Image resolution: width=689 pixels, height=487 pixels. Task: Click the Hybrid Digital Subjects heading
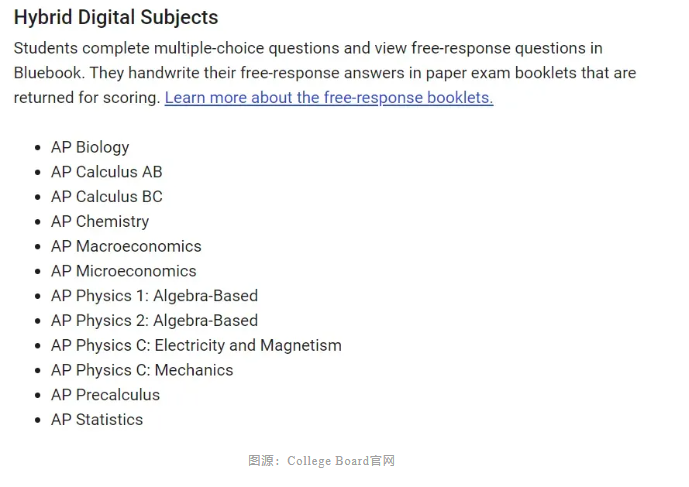(116, 18)
